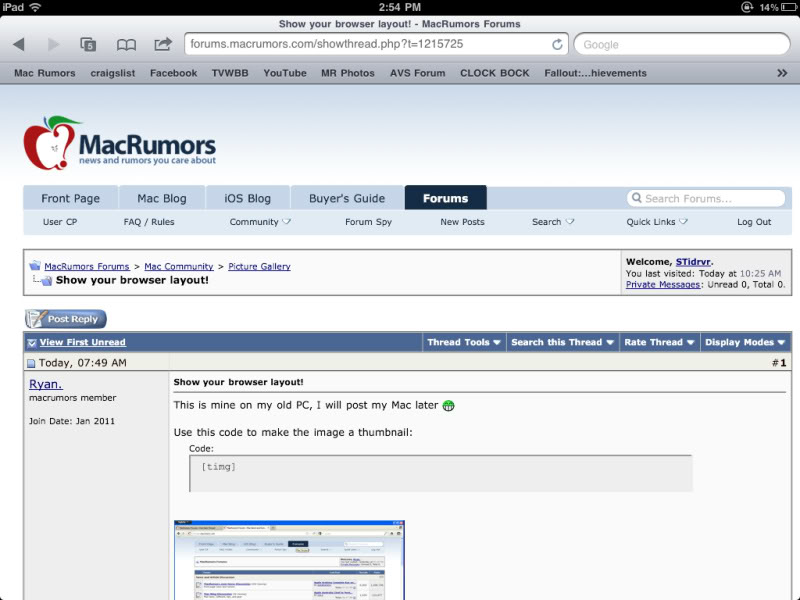Click the View First Unread arrow icon
The height and width of the screenshot is (600, 800).
pos(32,342)
